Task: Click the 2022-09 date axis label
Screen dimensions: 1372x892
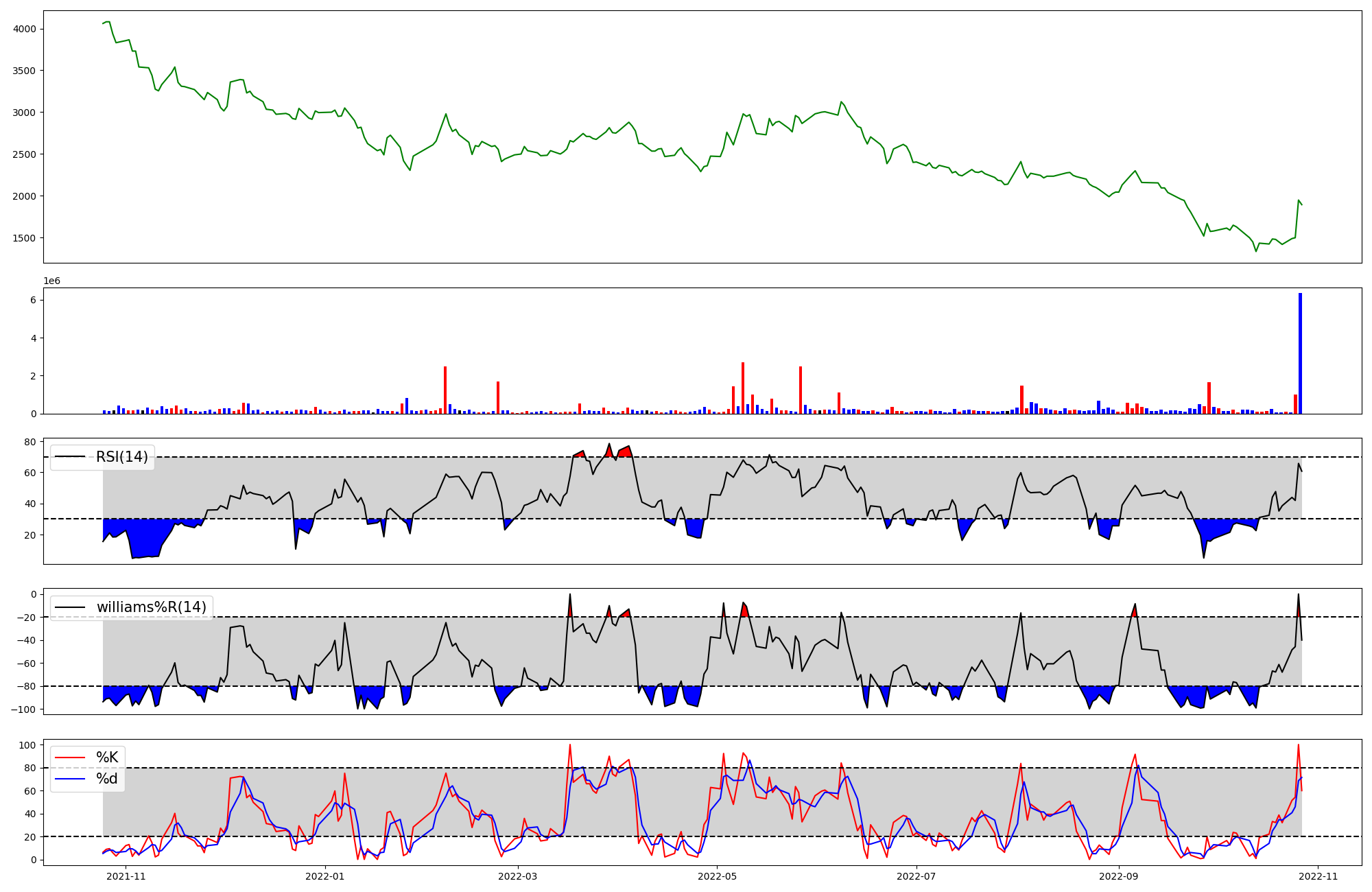Action: click(1119, 876)
